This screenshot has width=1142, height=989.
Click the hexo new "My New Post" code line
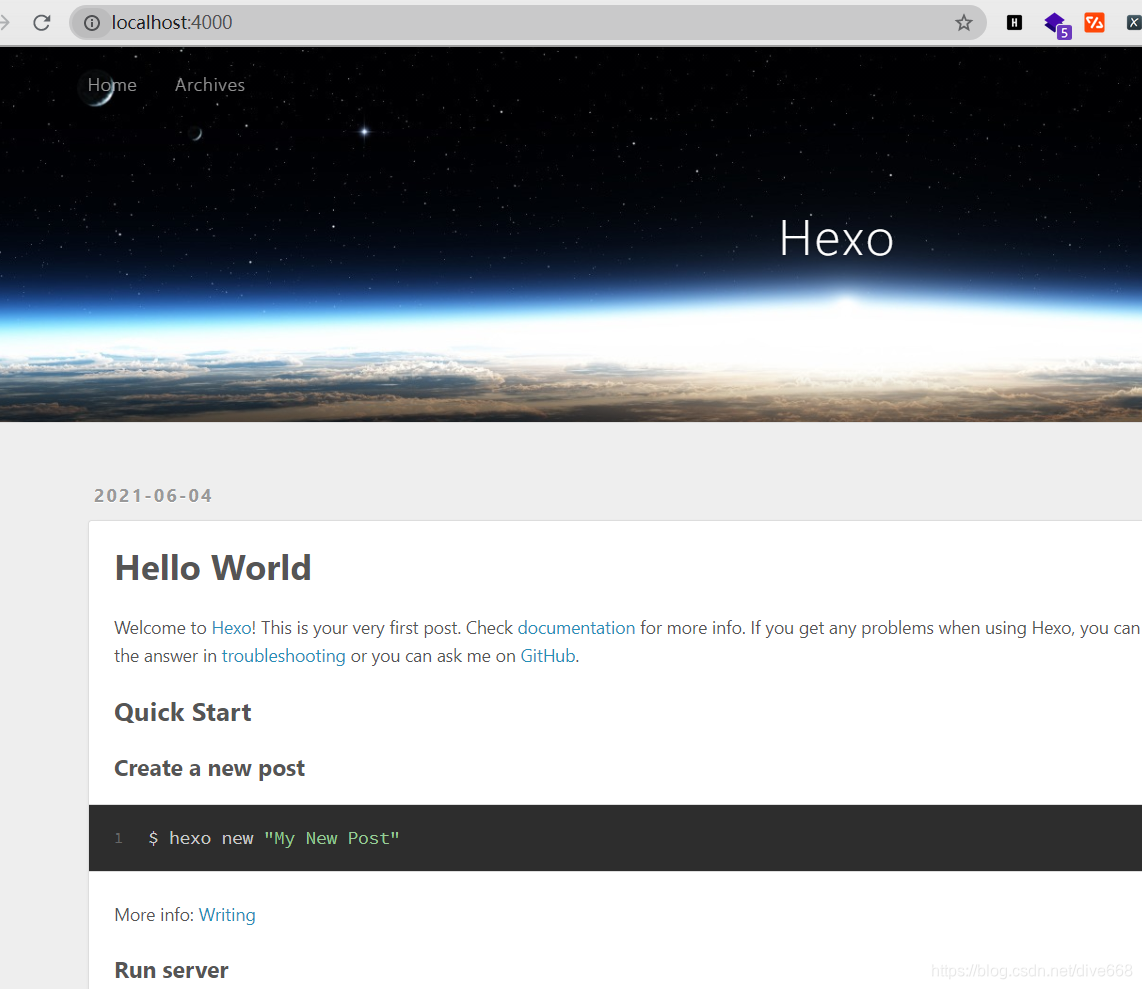tap(274, 838)
